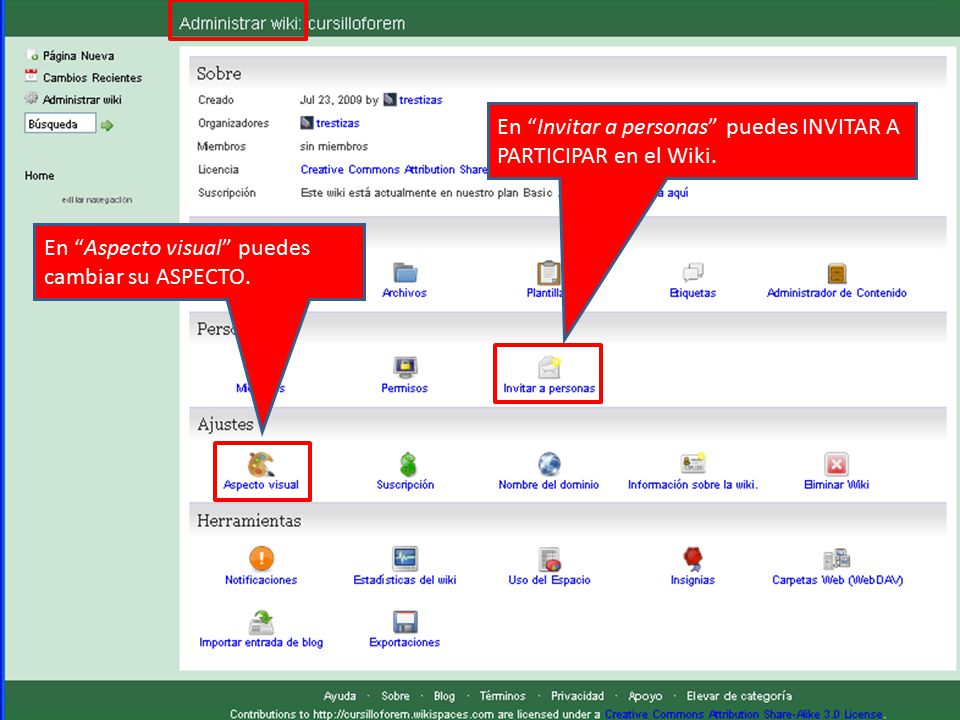Open trestizas profile link in Organizadores row
This screenshot has width=960, height=720.
click(337, 123)
